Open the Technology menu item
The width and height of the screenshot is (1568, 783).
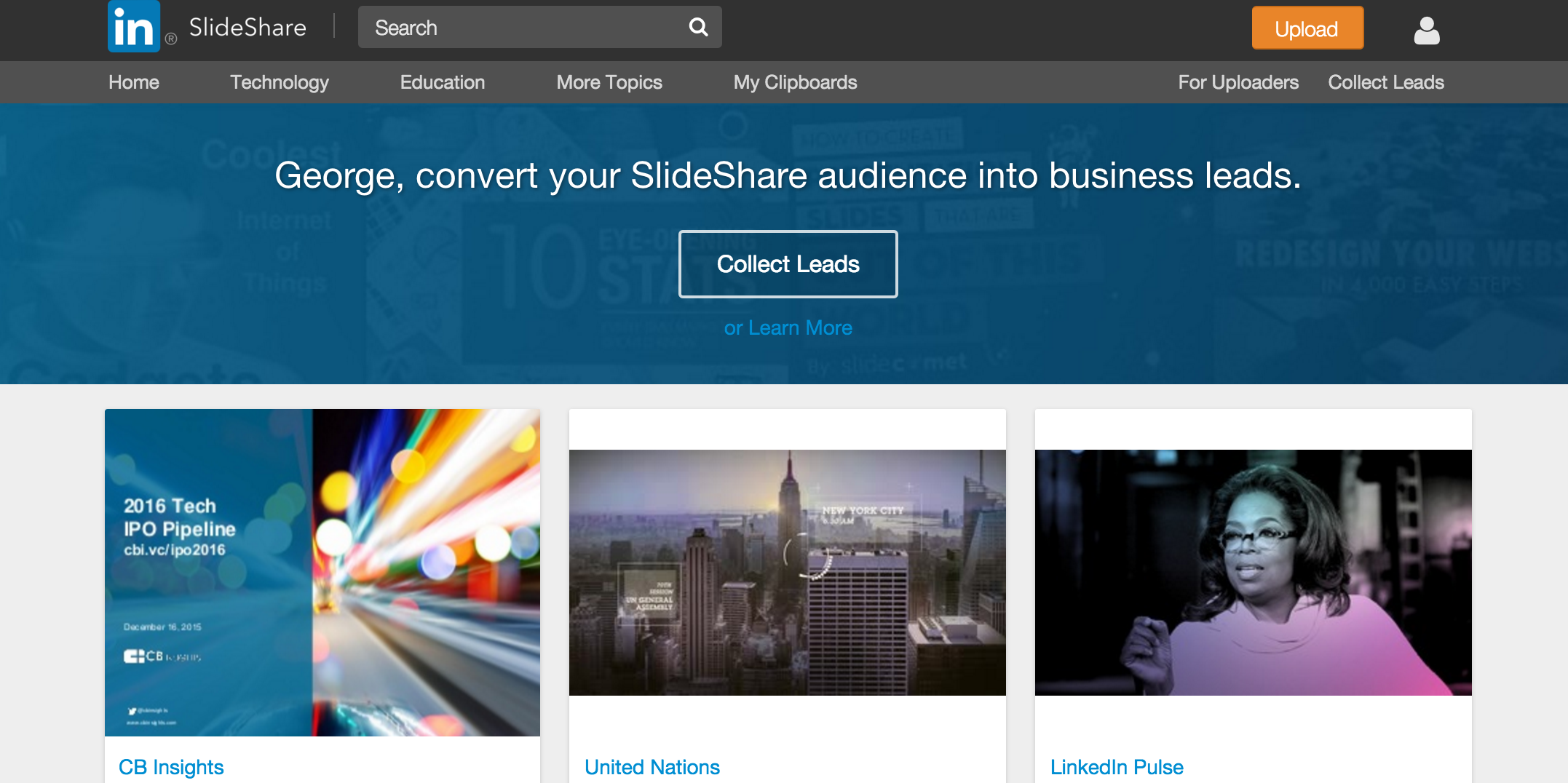[x=280, y=82]
